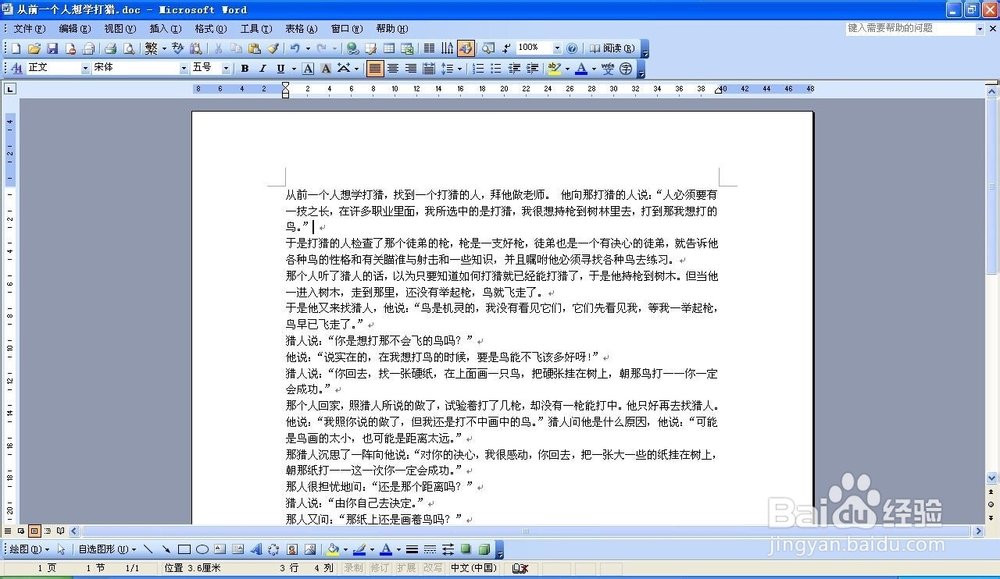The image size is (1000, 579).
Task: Set alignment to justified
Action: pos(375,68)
